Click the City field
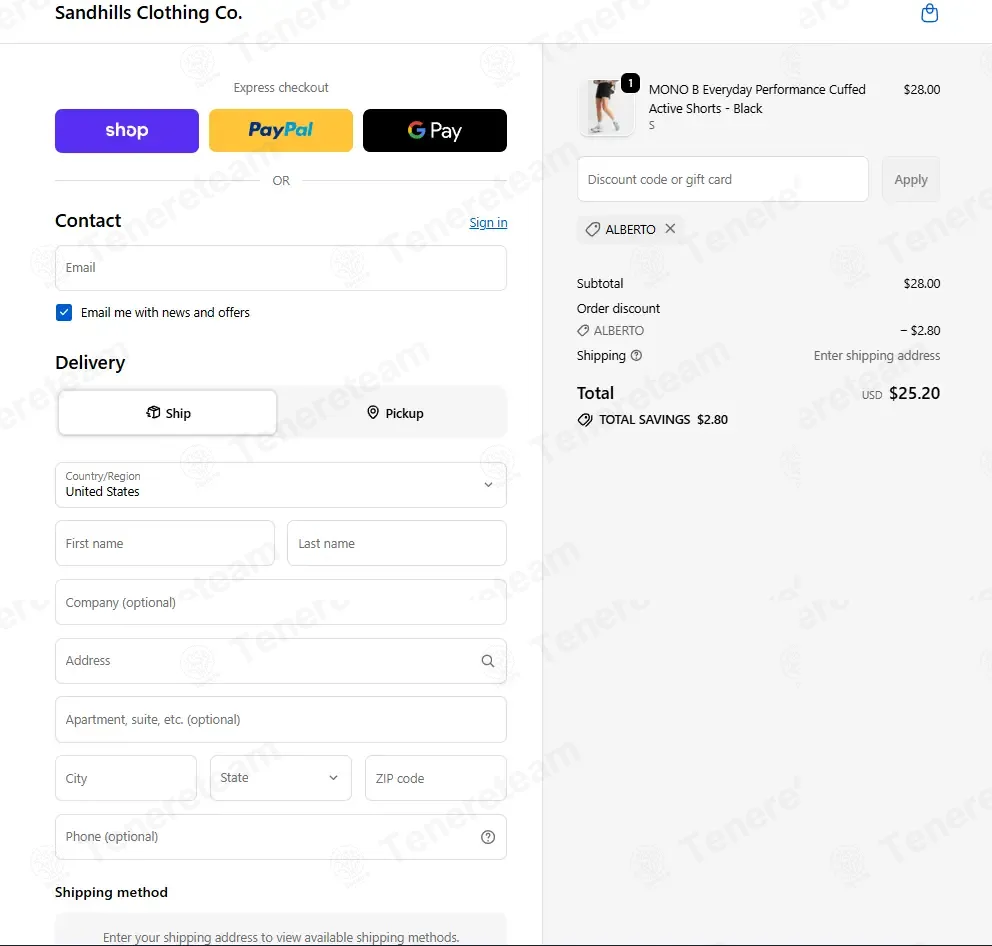992x946 pixels. click(126, 778)
